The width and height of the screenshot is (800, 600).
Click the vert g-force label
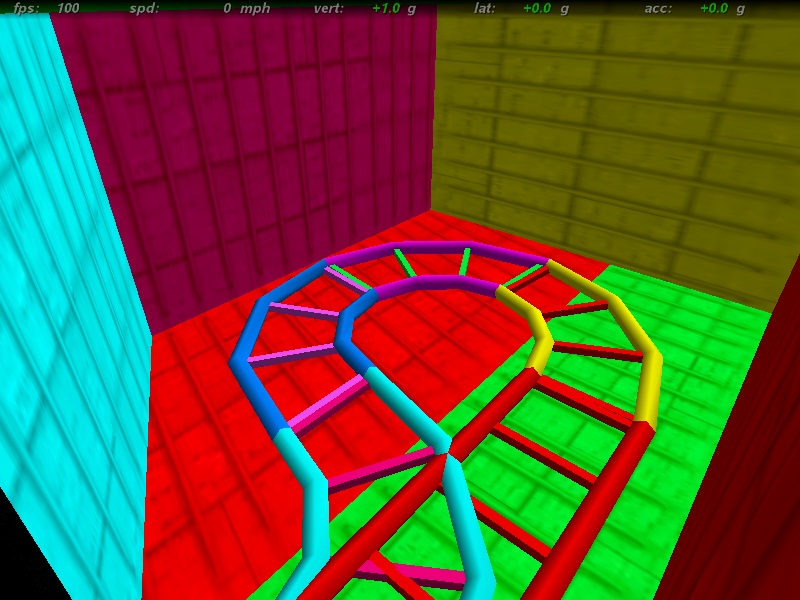[327, 8]
